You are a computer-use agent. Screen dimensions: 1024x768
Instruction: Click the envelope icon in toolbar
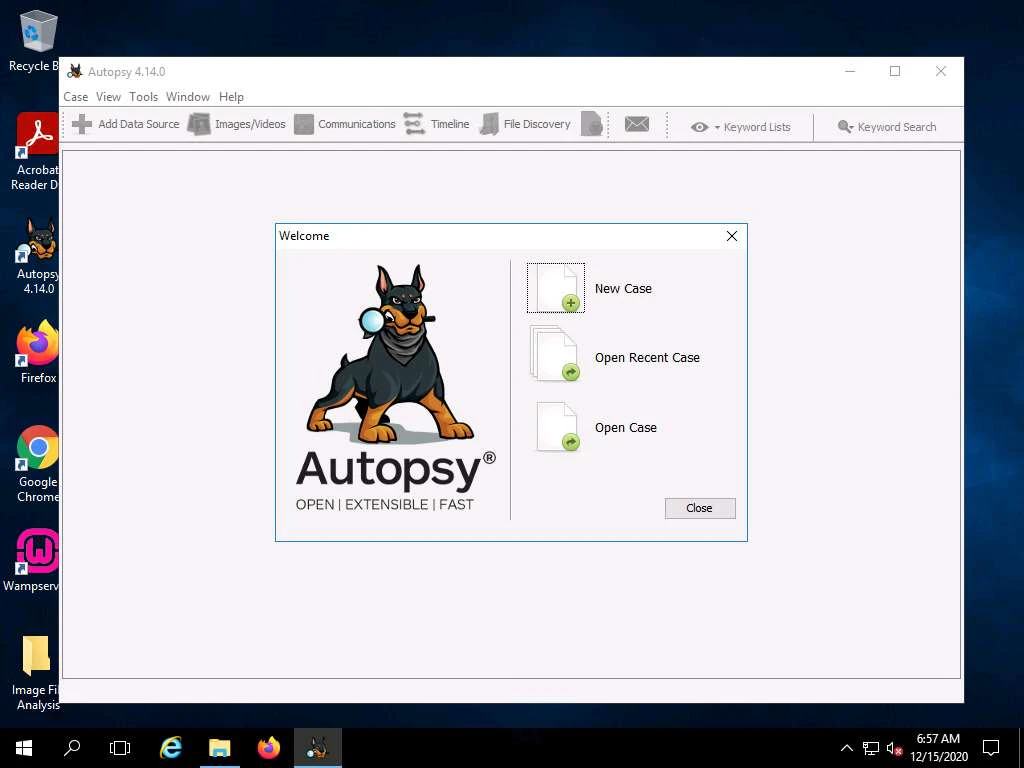[x=637, y=124]
